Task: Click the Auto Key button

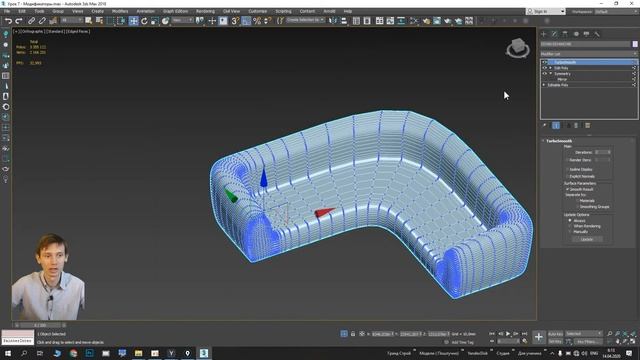Action: pyautogui.click(x=555, y=334)
